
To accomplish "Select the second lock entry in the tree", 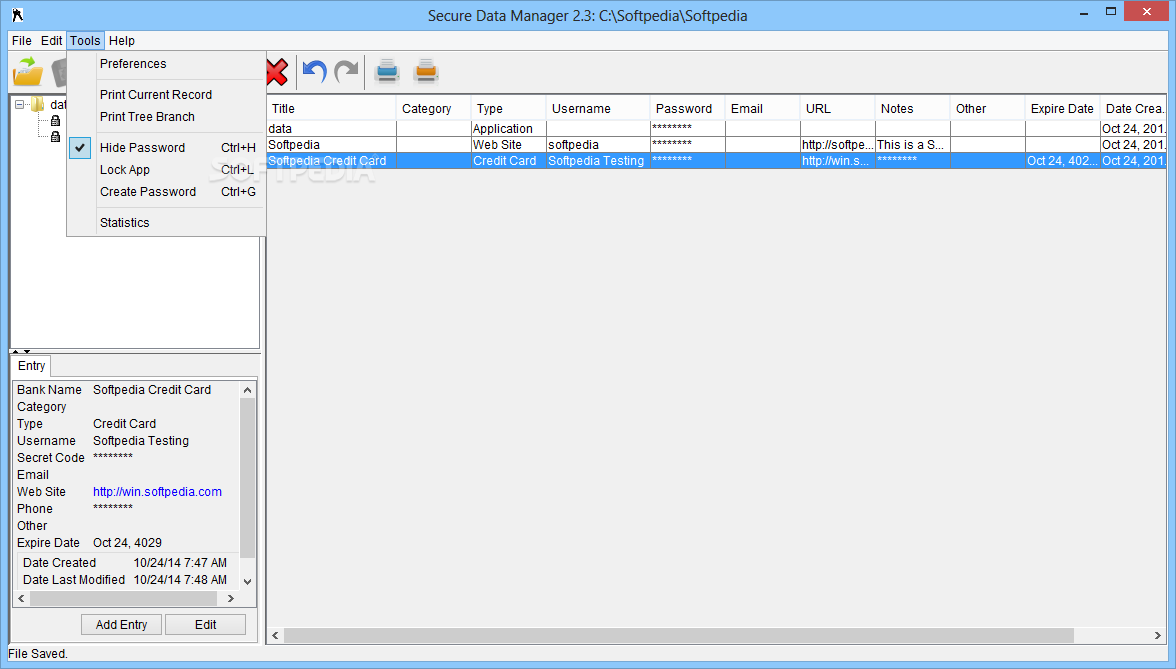I will (56, 136).
